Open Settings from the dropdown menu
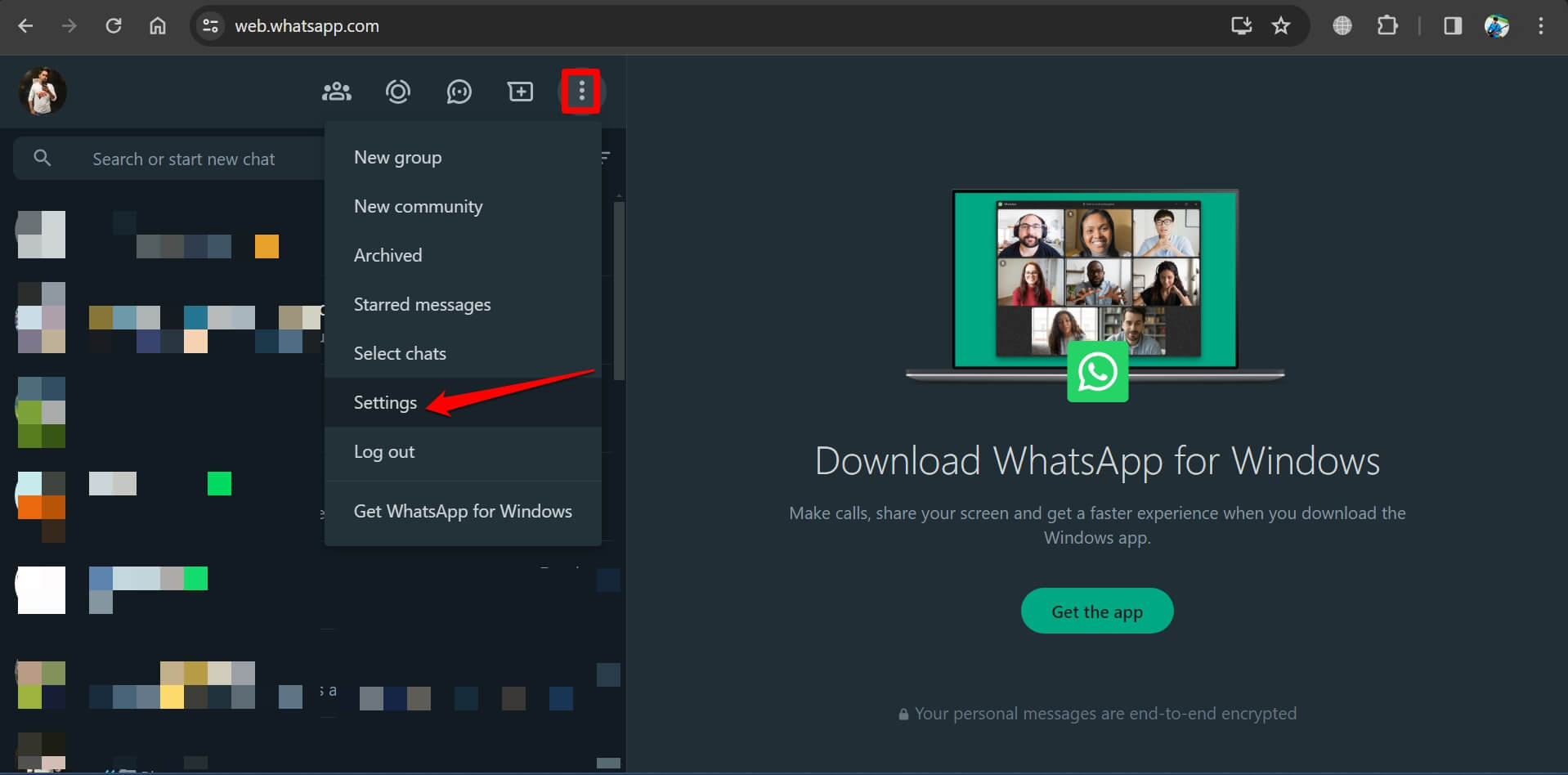This screenshot has width=1568, height=775. [463, 402]
